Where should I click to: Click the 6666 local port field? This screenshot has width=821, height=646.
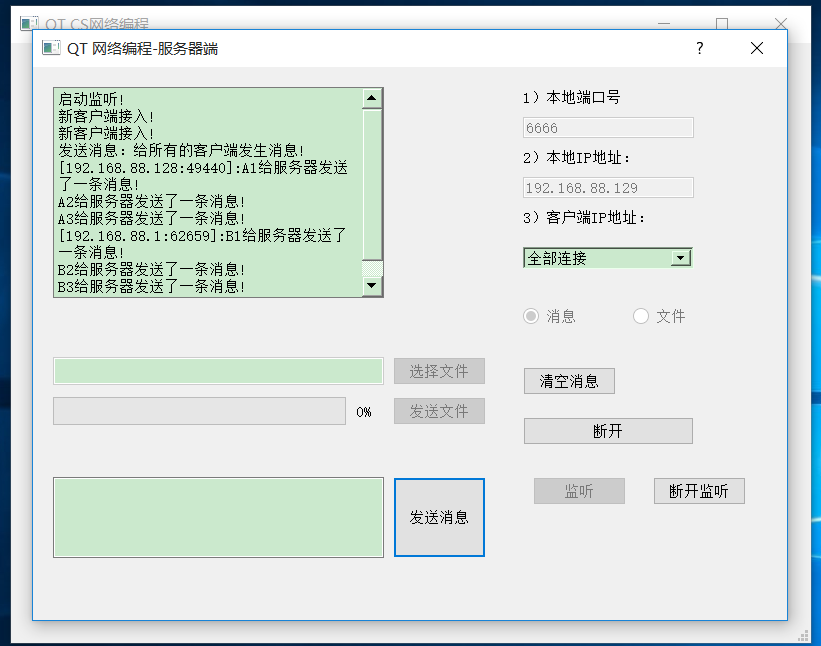(x=606, y=127)
